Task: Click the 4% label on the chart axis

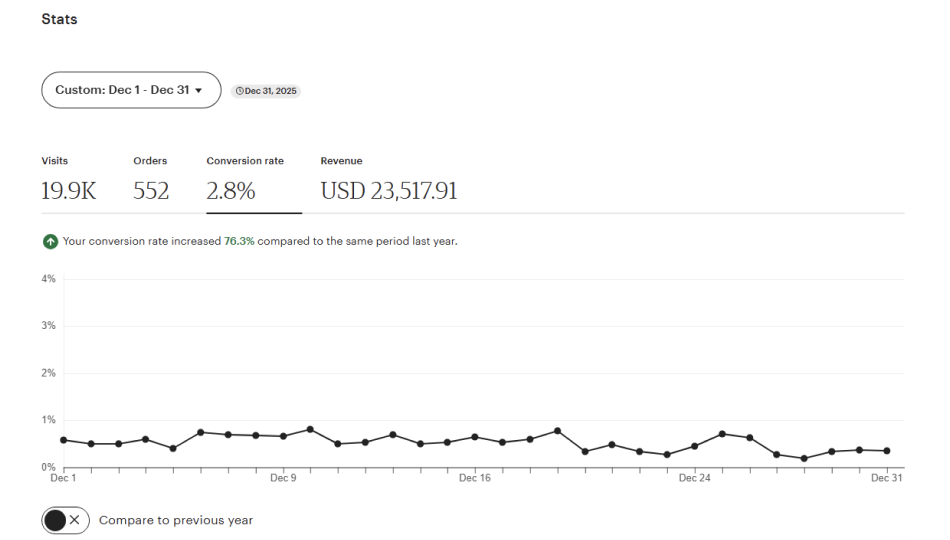Action: tap(48, 279)
